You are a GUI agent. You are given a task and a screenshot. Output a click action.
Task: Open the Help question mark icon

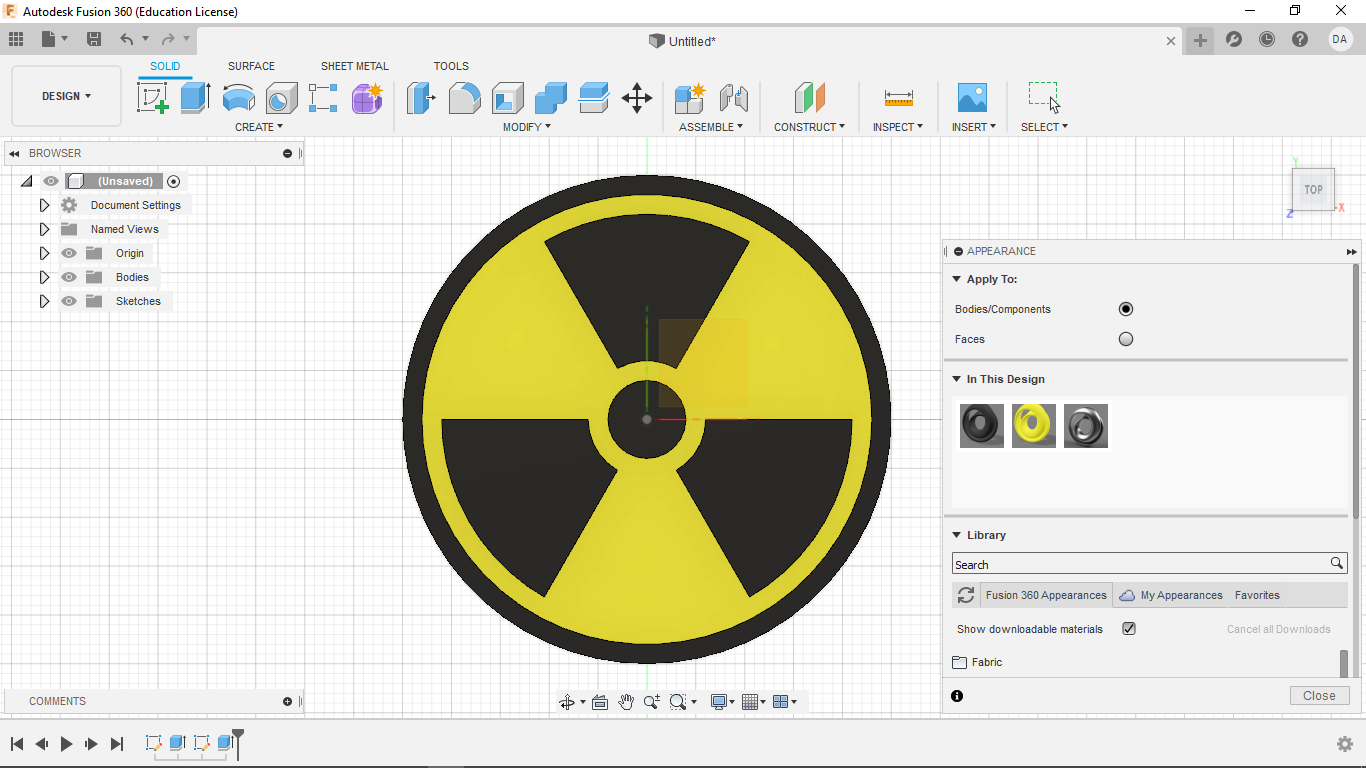[1300, 40]
